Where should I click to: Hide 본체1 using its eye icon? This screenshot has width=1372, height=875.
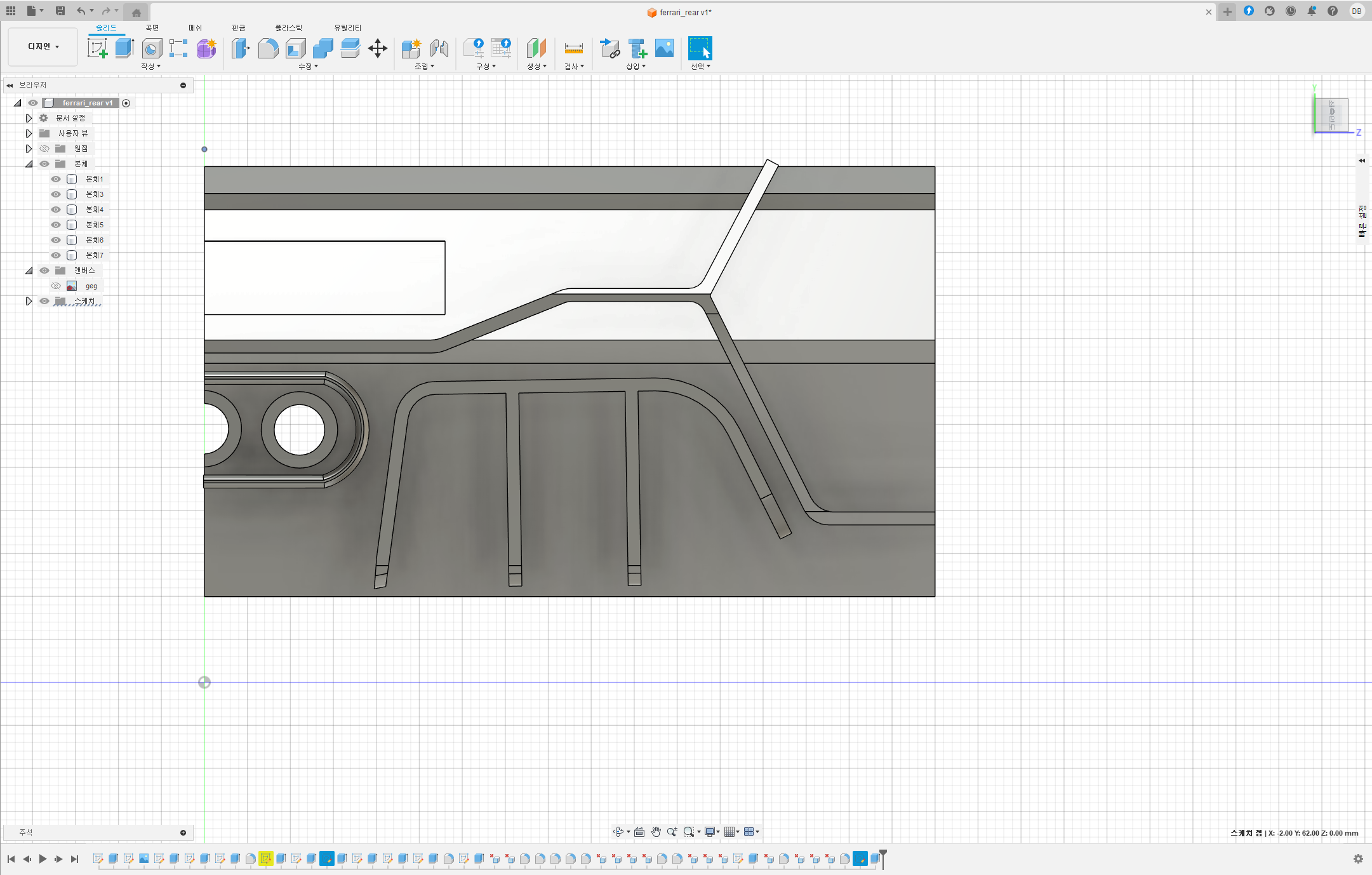pyautogui.click(x=56, y=179)
